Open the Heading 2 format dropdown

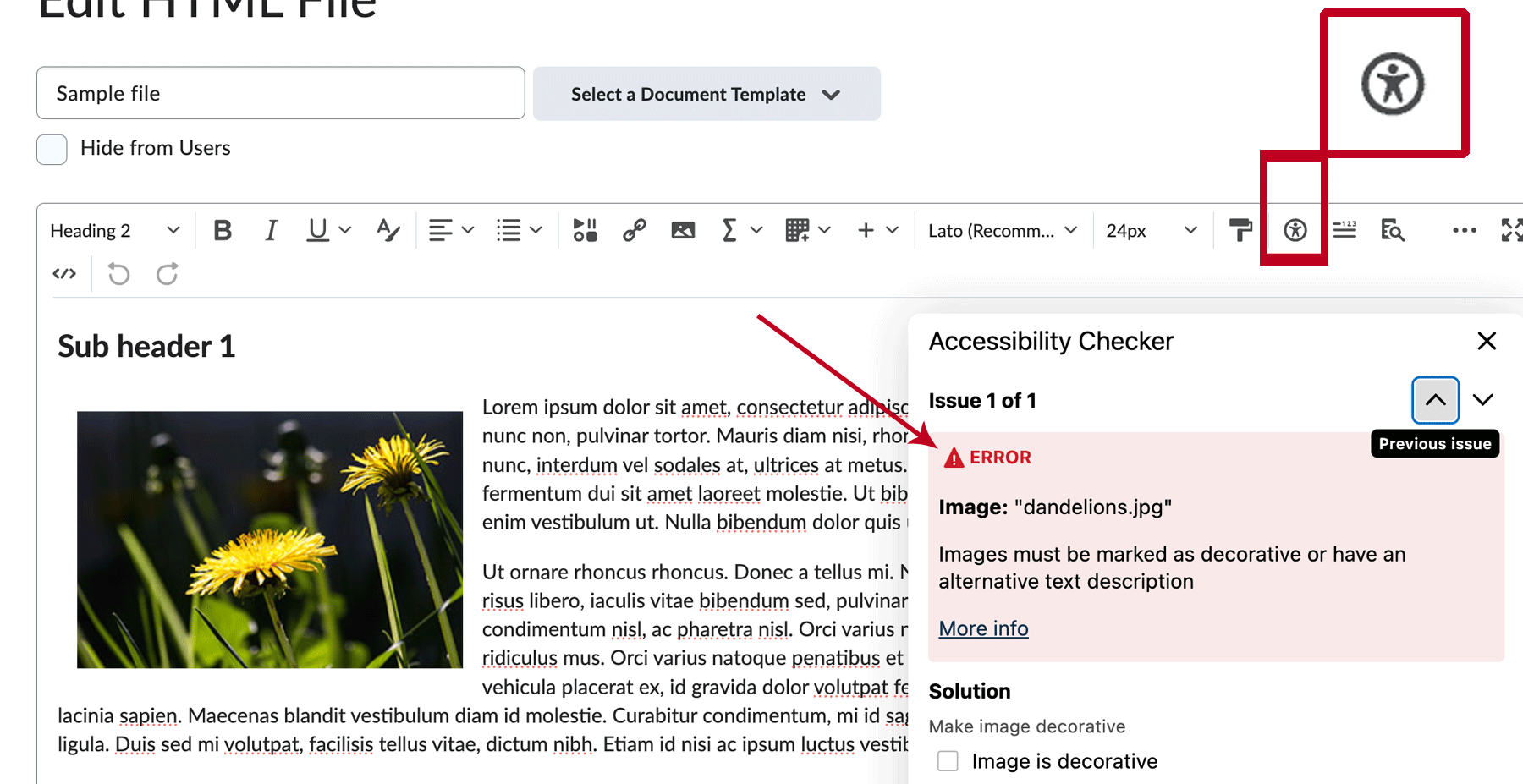click(115, 230)
